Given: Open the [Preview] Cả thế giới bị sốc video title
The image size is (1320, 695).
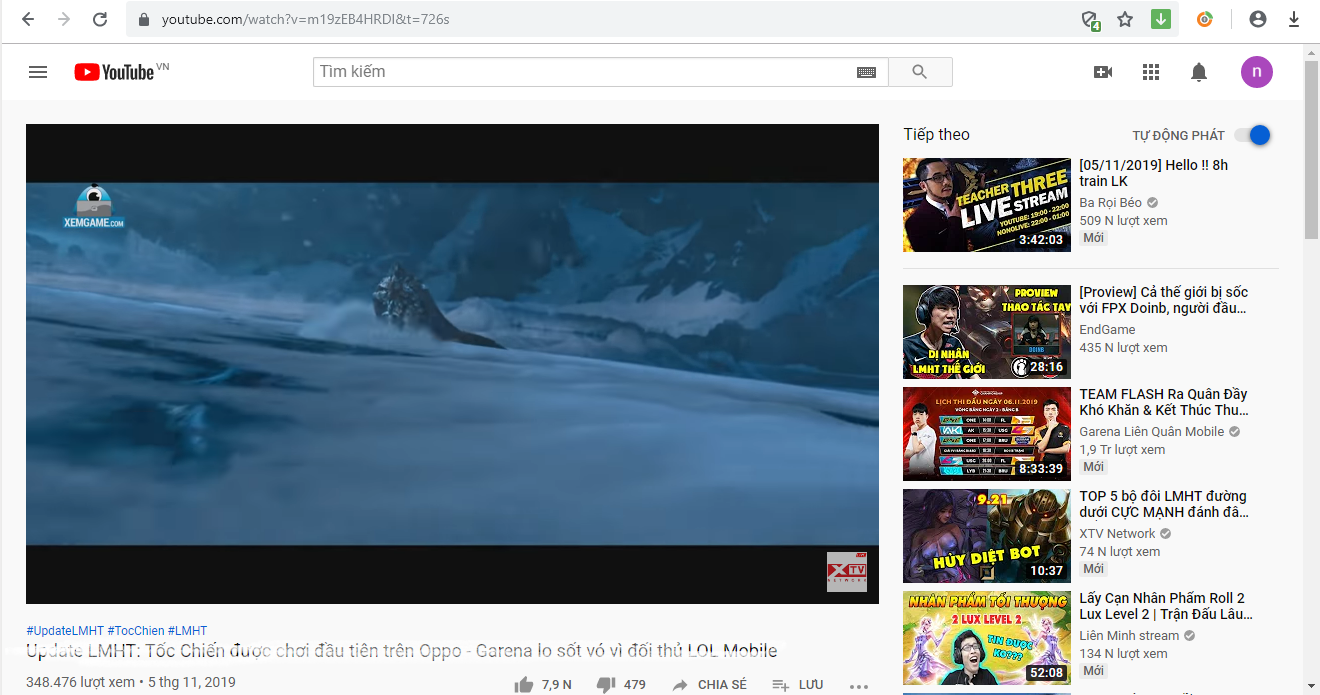Looking at the screenshot, I should click(1164, 300).
